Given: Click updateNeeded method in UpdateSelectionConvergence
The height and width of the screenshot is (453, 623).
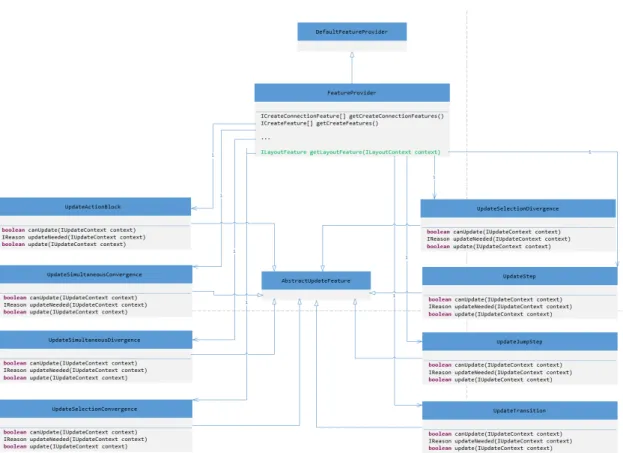Looking at the screenshot, I should 75,439.
